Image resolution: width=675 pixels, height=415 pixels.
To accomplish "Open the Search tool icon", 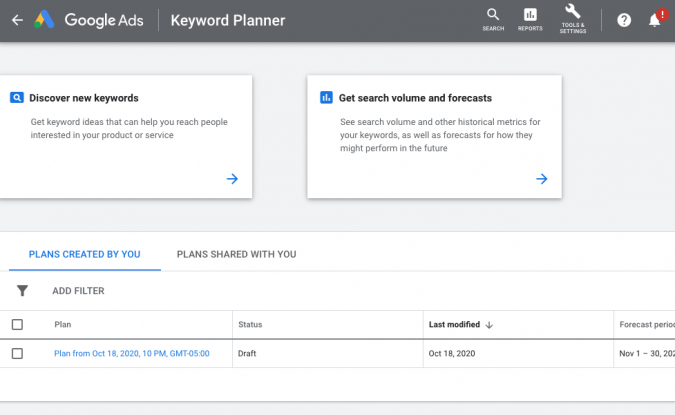I will (493, 19).
